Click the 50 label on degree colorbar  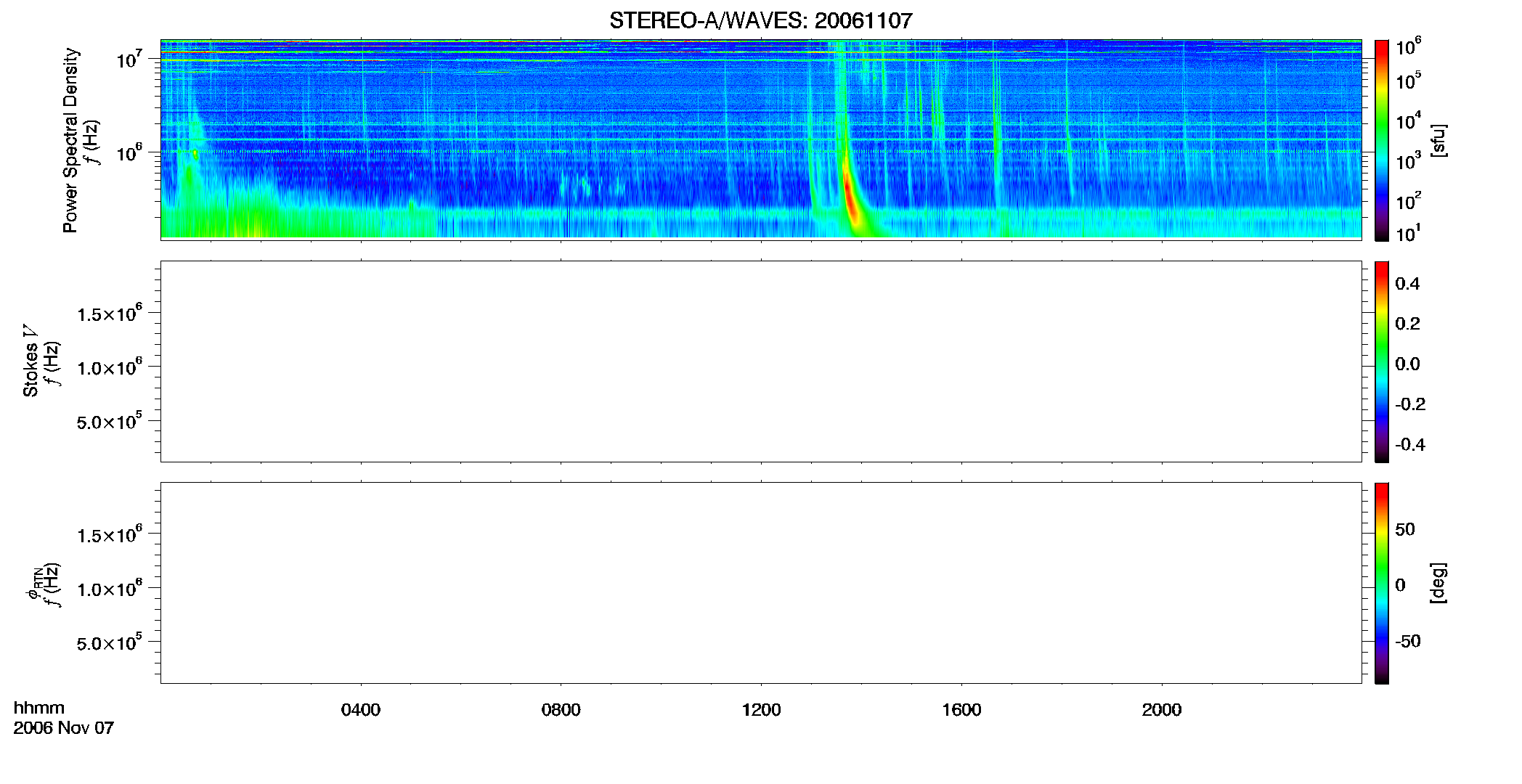pos(1405,529)
